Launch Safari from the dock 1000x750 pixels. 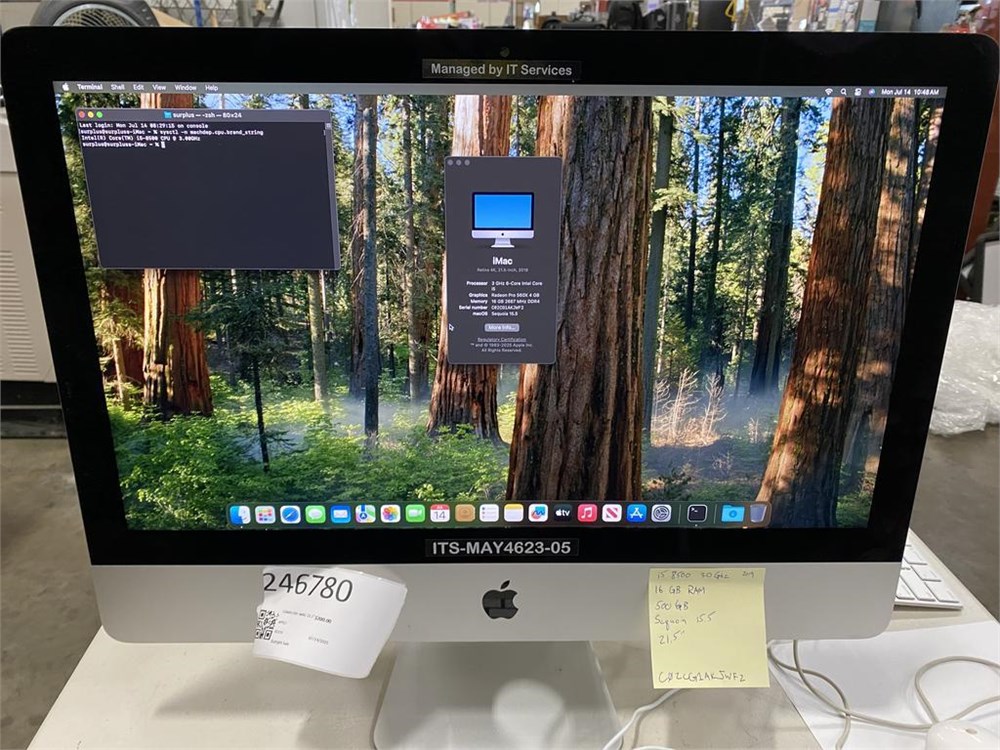pos(290,514)
